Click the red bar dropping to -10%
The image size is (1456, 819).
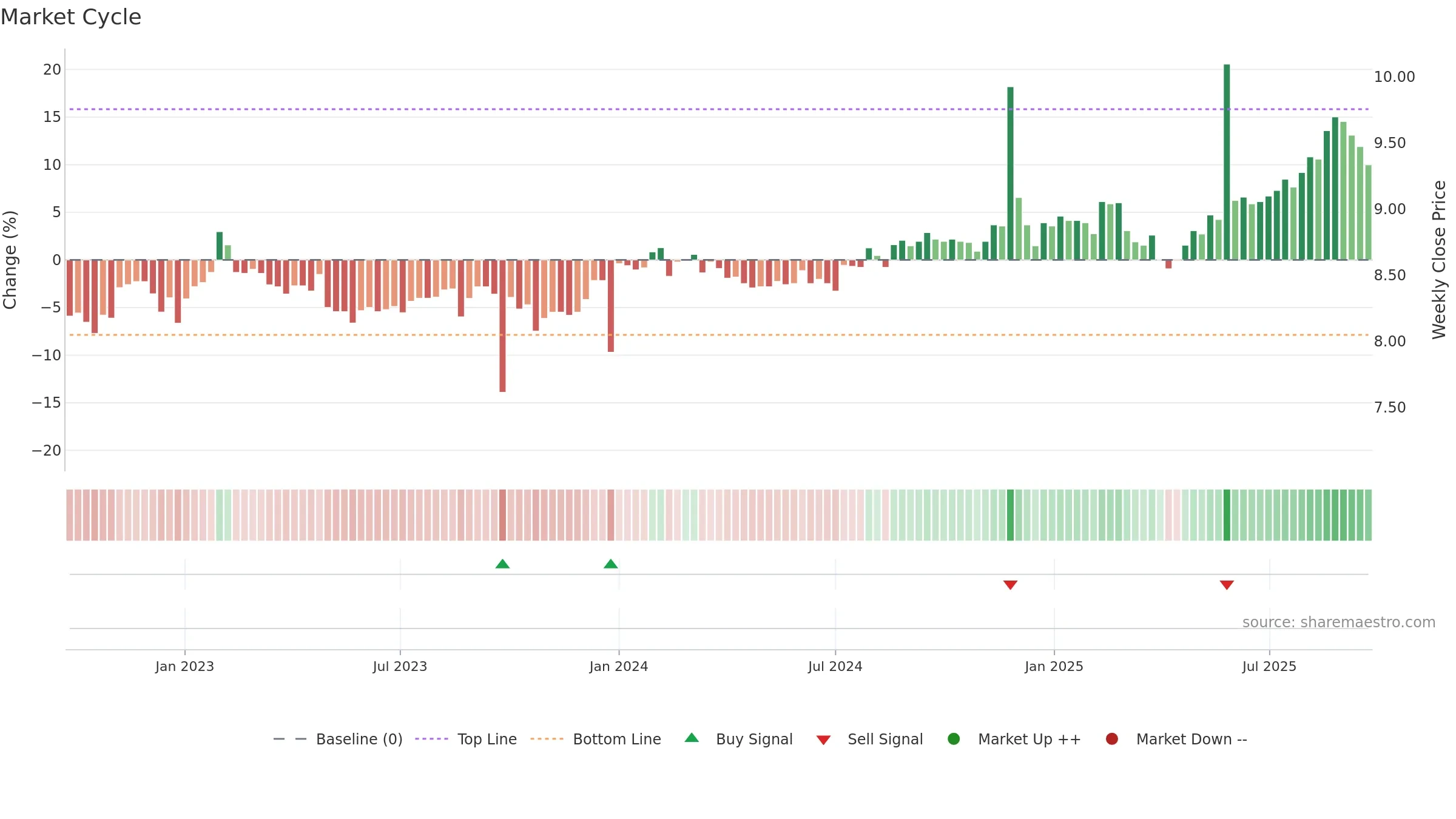[x=611, y=306]
